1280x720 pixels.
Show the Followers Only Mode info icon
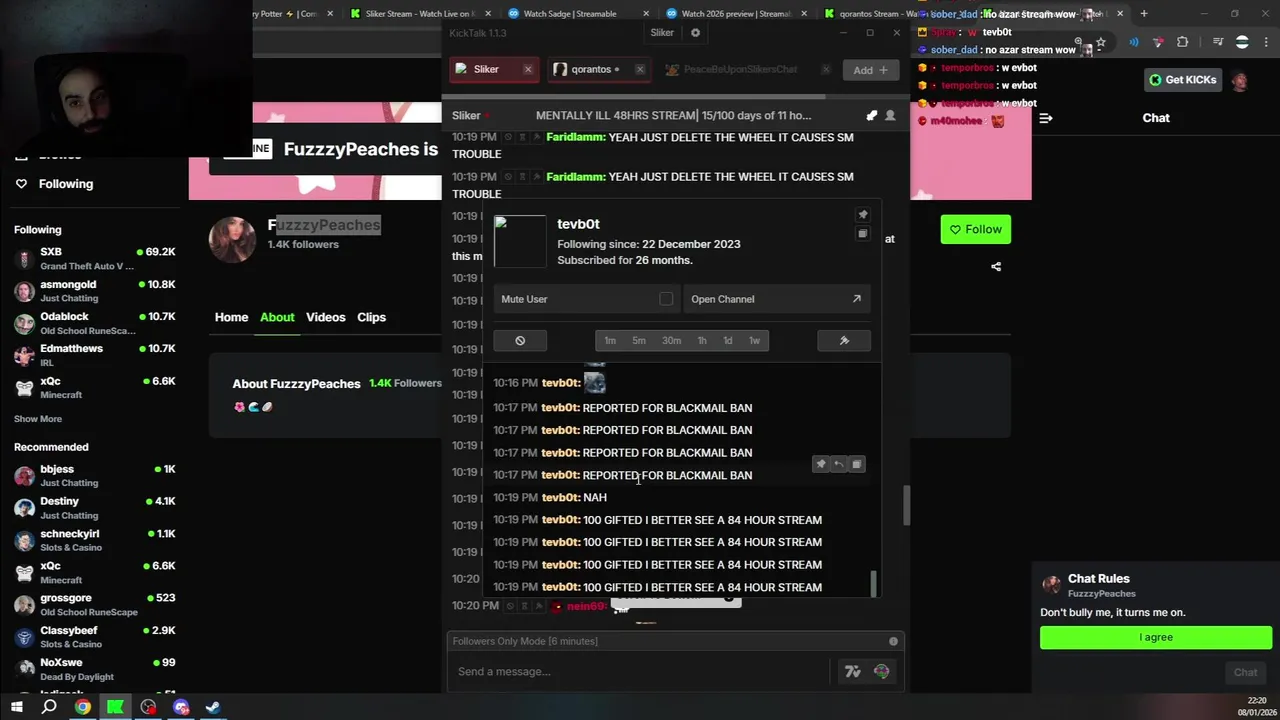pyautogui.click(x=894, y=641)
